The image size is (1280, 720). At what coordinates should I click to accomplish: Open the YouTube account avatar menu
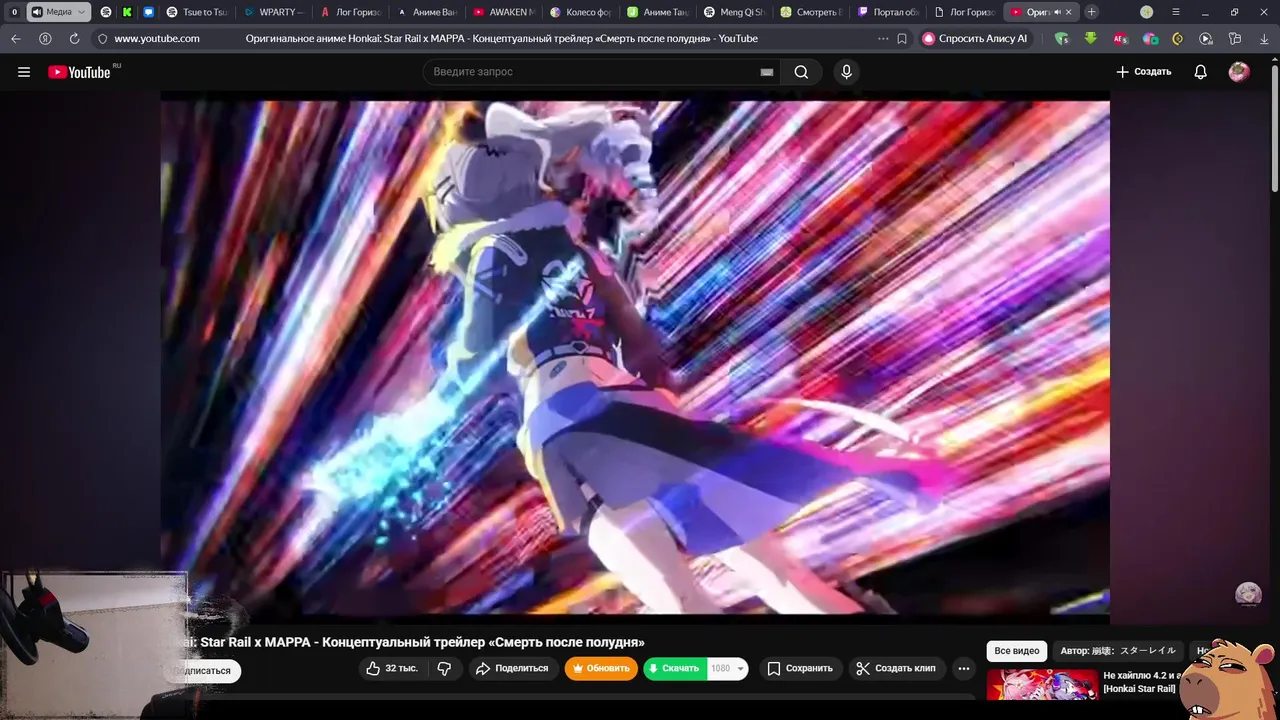(1239, 72)
